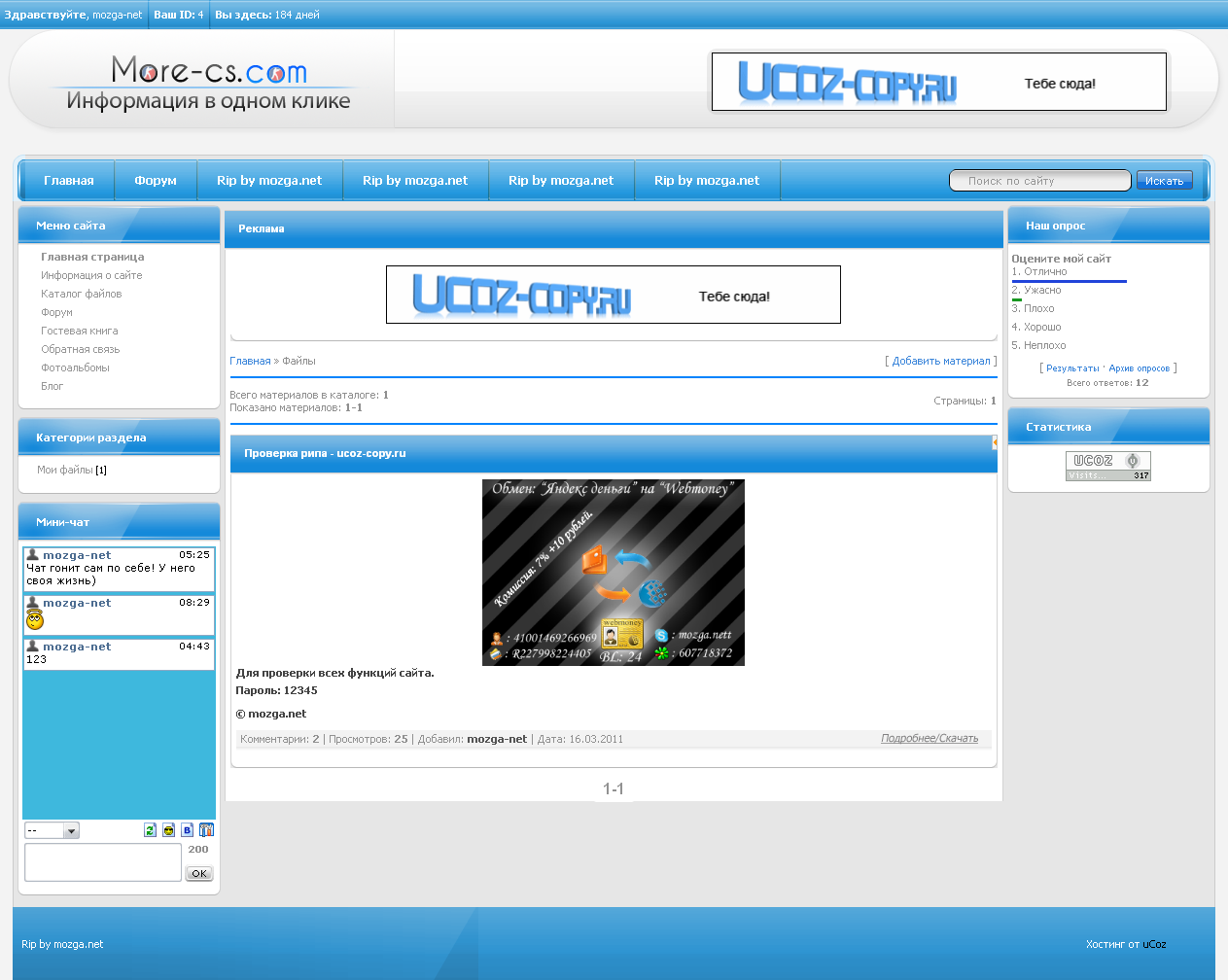Click the mozga-net name on 04:43 chat message
Image resolution: width=1228 pixels, height=980 pixels.
click(x=77, y=647)
